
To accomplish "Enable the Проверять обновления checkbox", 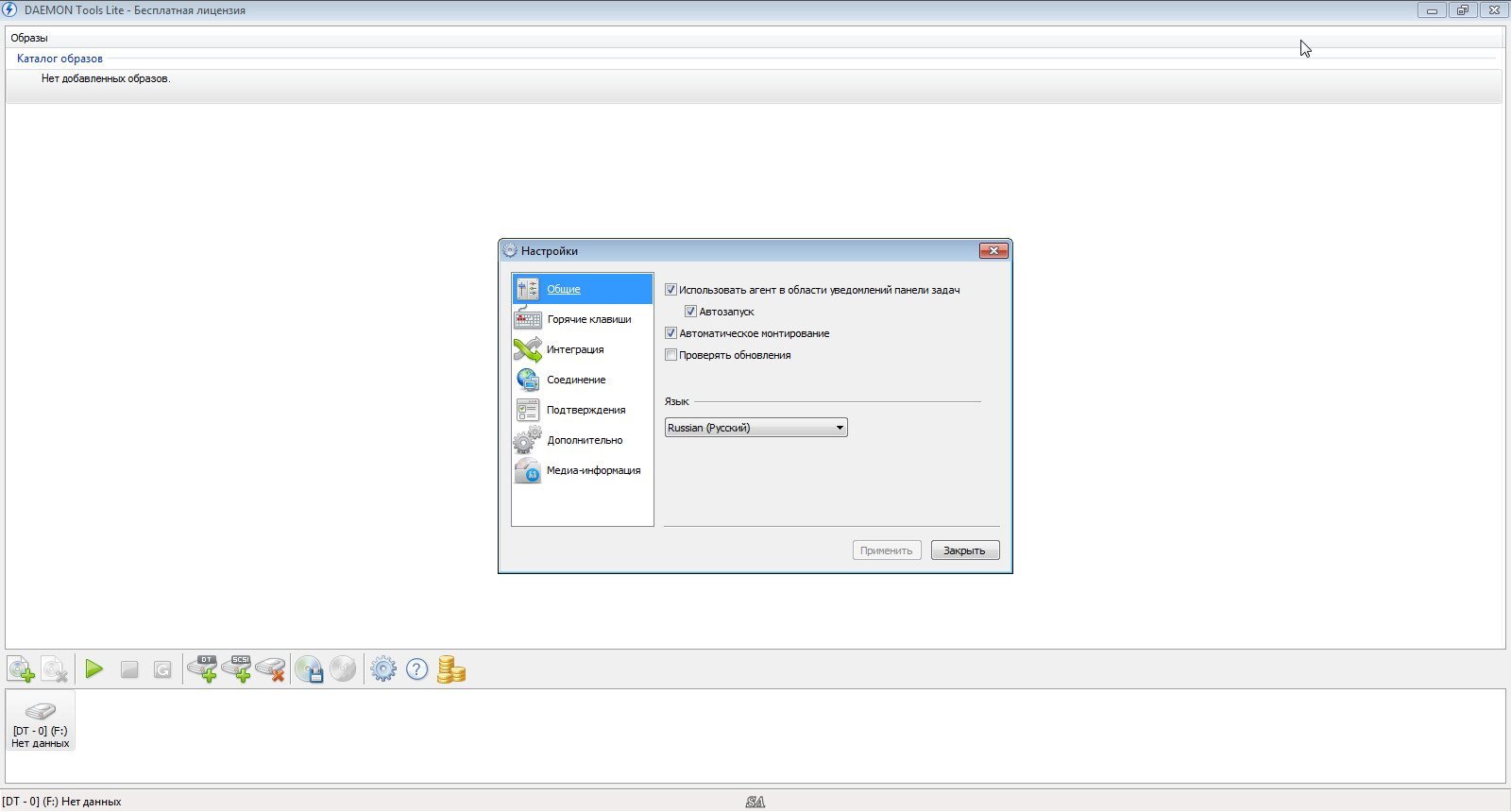I will point(671,355).
